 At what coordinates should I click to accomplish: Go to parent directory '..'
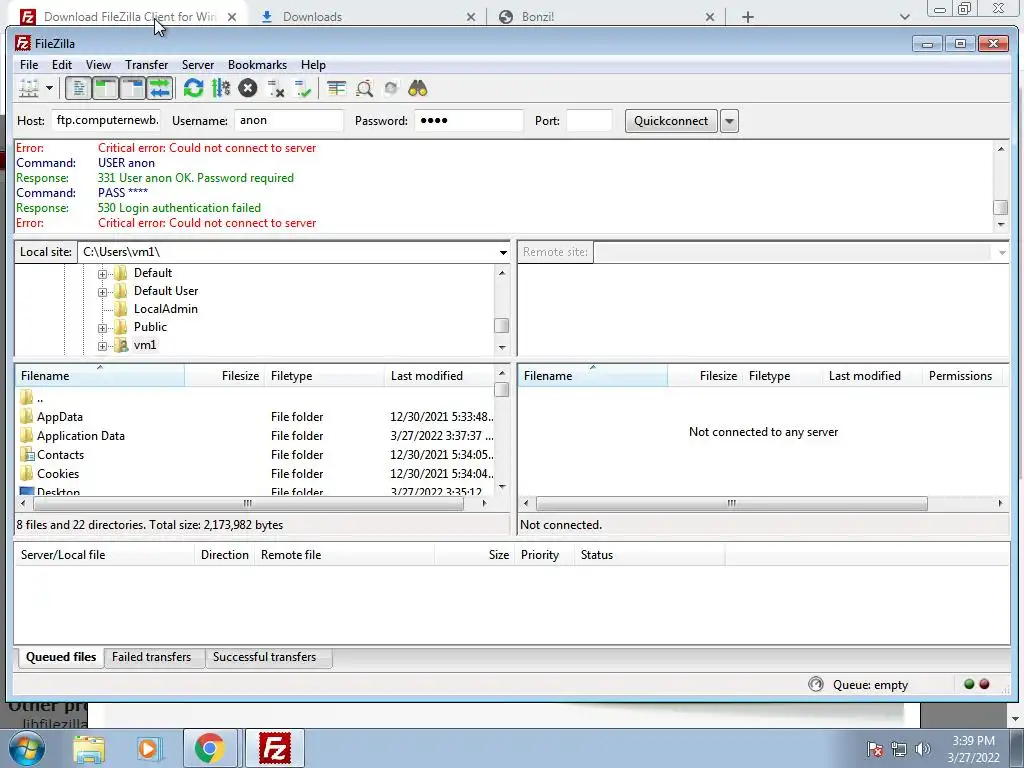click(x=255, y=398)
